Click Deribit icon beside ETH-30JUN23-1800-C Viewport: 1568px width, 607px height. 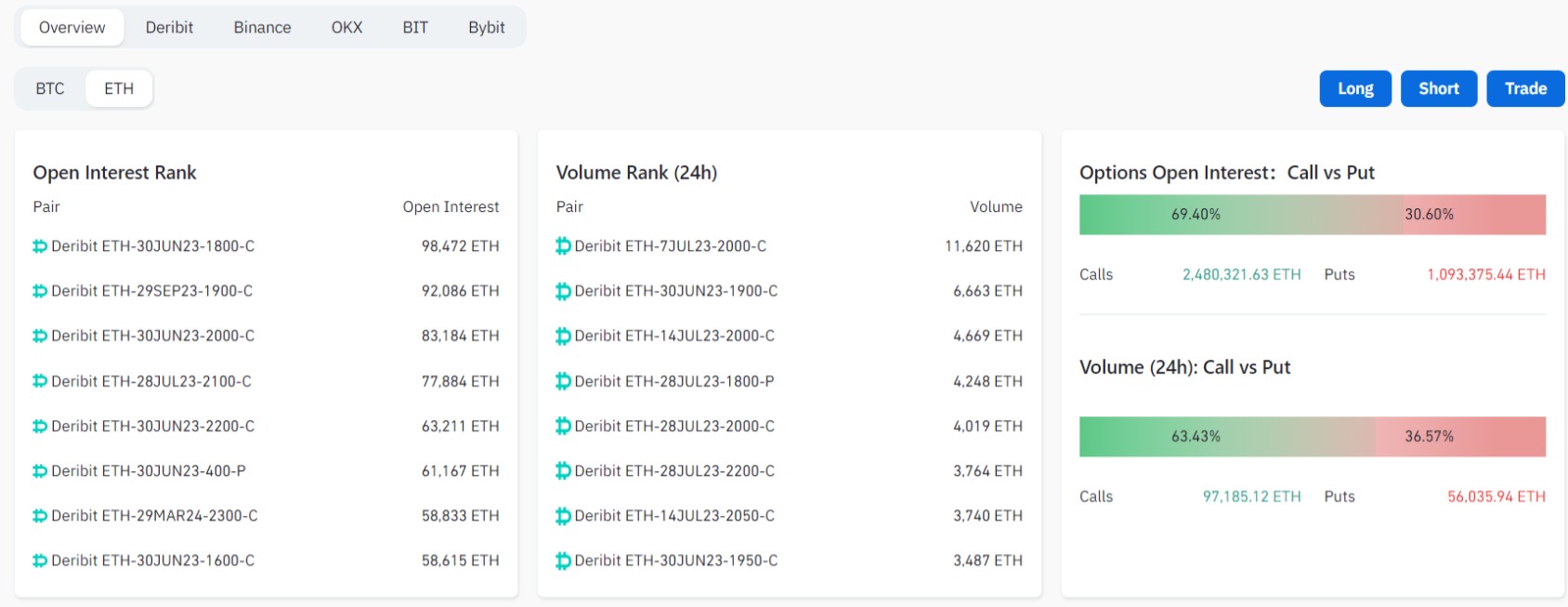pyautogui.click(x=40, y=246)
